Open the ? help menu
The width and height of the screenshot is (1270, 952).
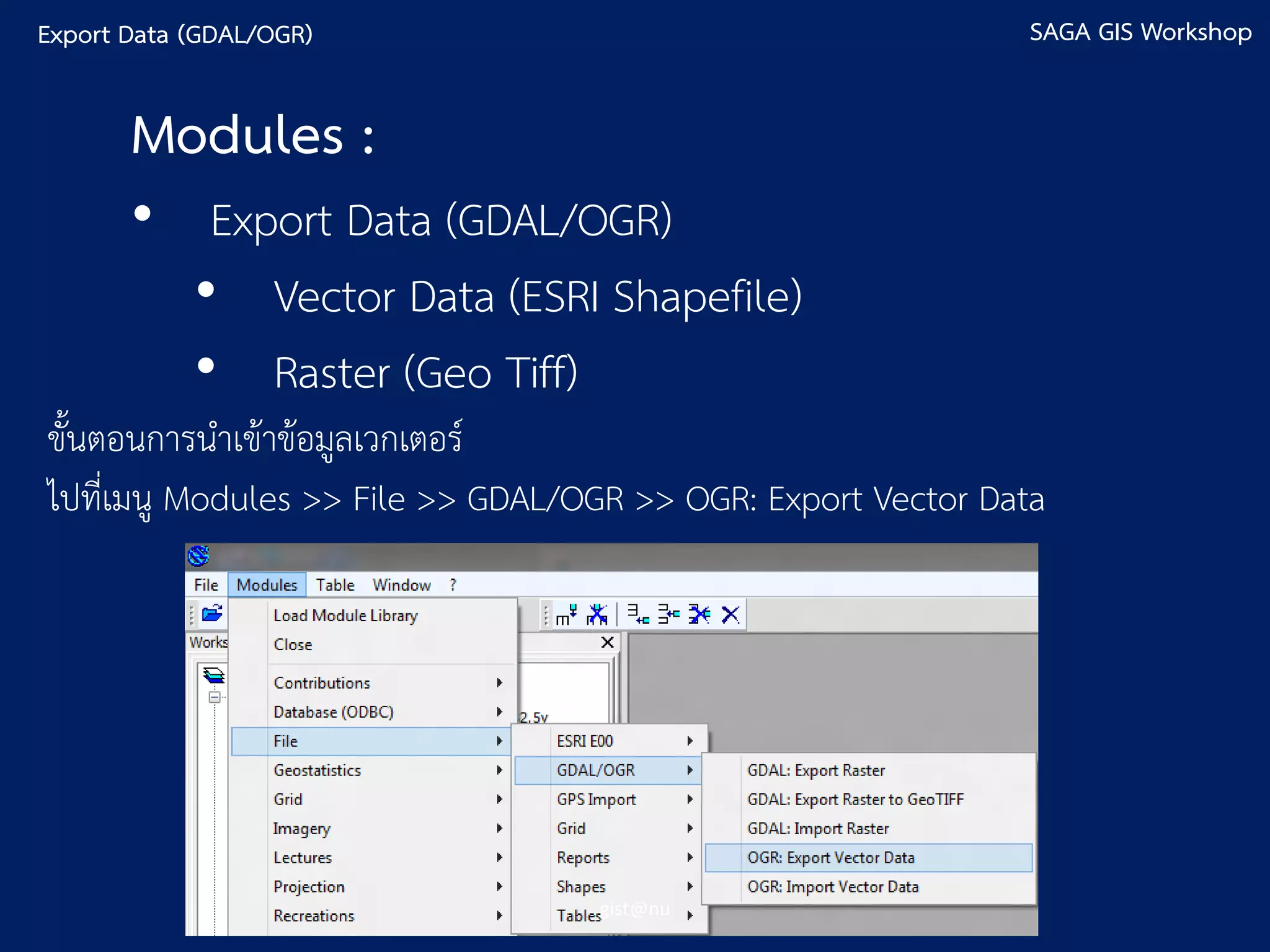[x=453, y=585]
